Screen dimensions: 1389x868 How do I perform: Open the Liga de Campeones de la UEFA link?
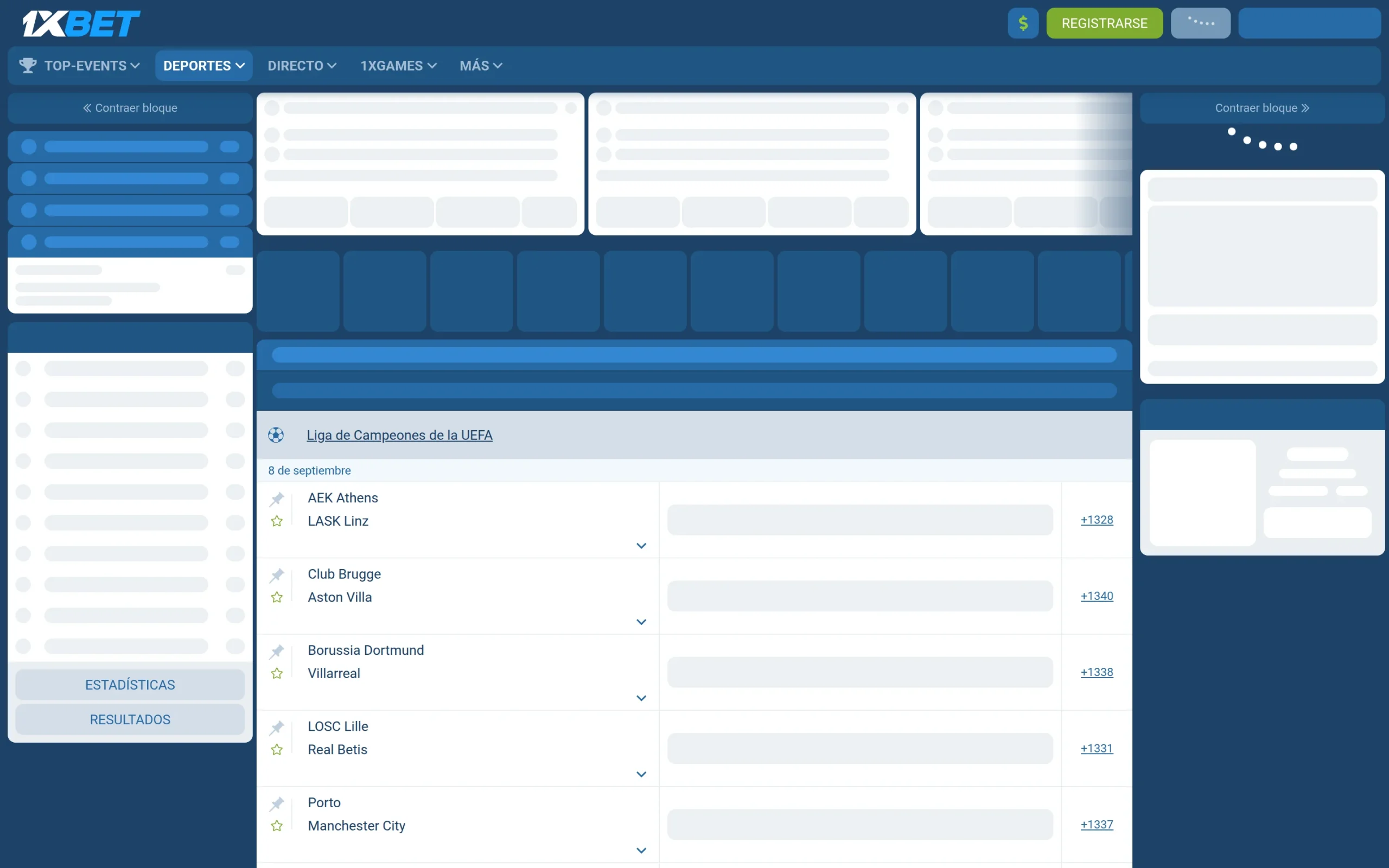pos(399,435)
